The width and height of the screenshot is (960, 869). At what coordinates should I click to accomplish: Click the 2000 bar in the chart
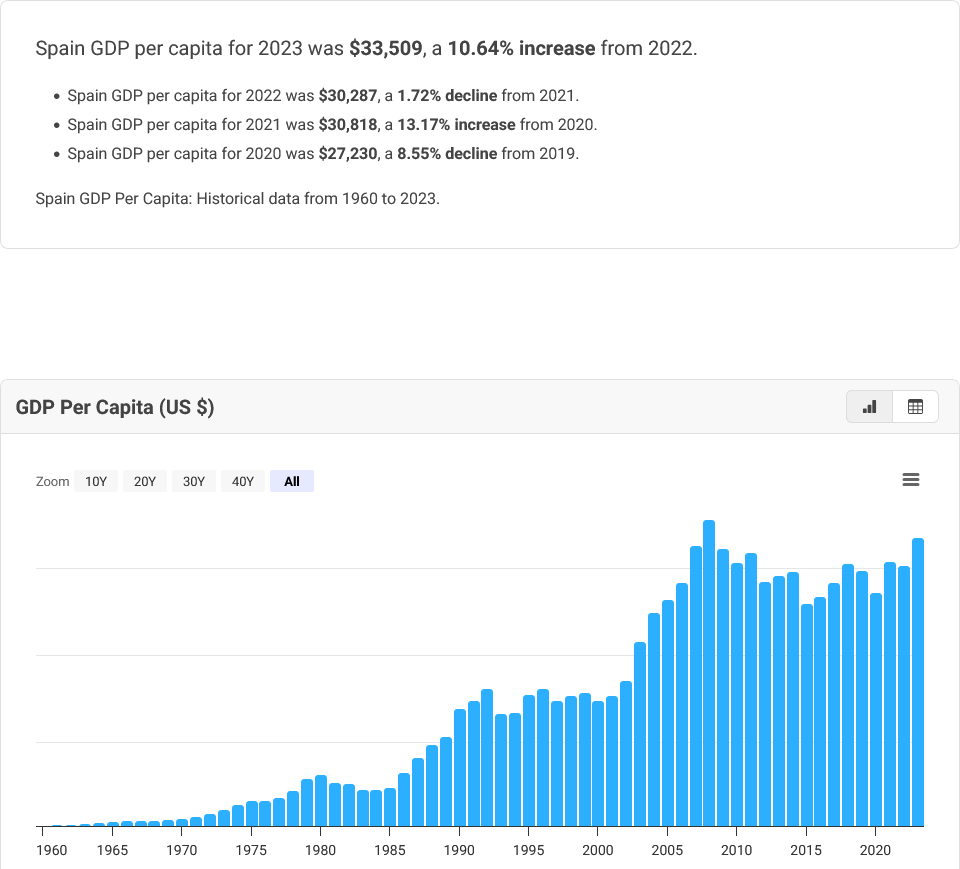pyautogui.click(x=598, y=764)
